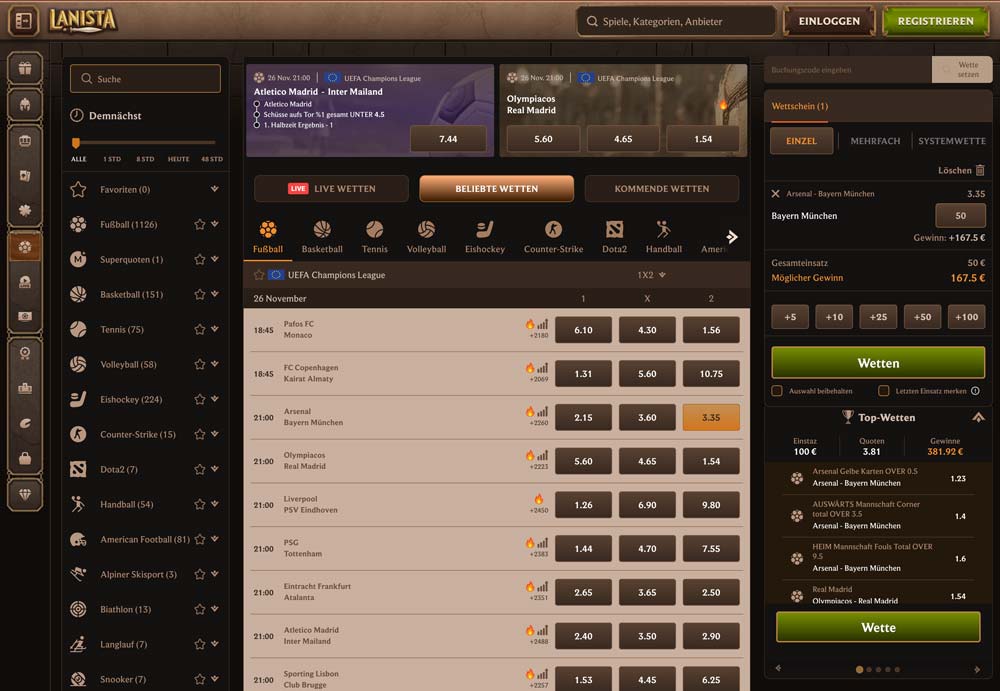
Task: Click the trash icon next to Löschen
Action: coord(980,171)
